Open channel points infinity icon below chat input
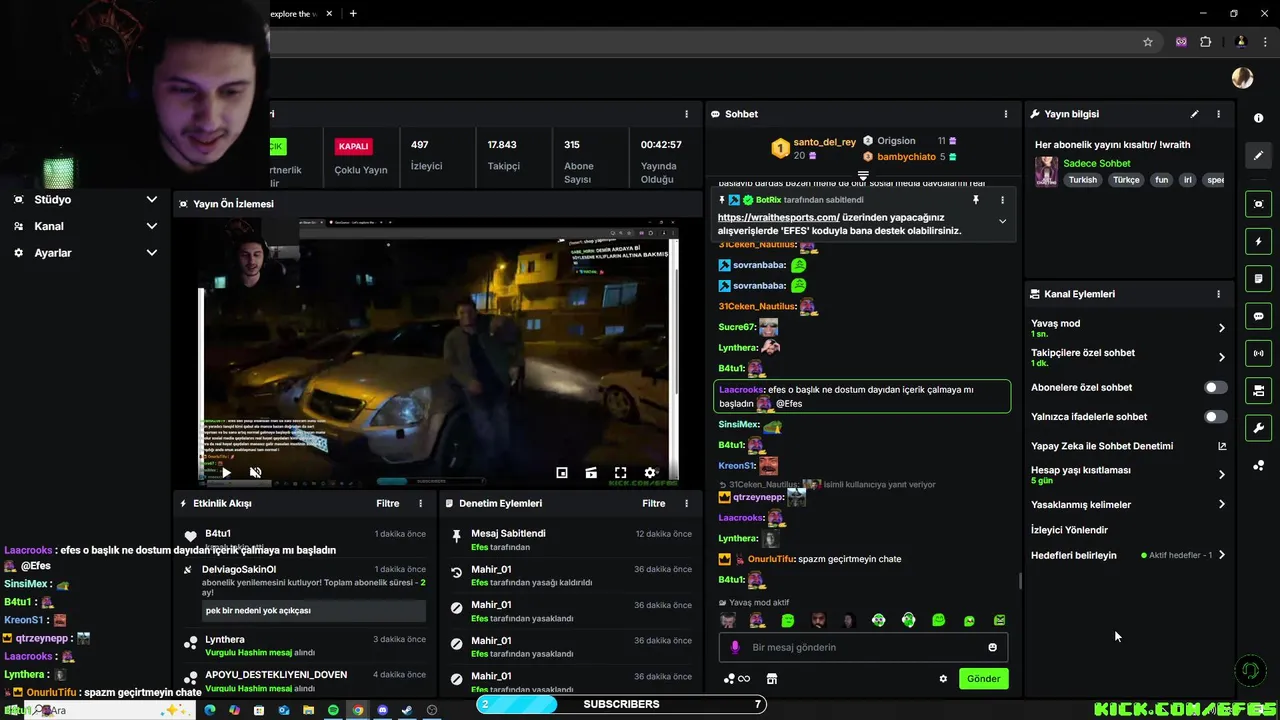The image size is (1280, 720). click(736, 679)
